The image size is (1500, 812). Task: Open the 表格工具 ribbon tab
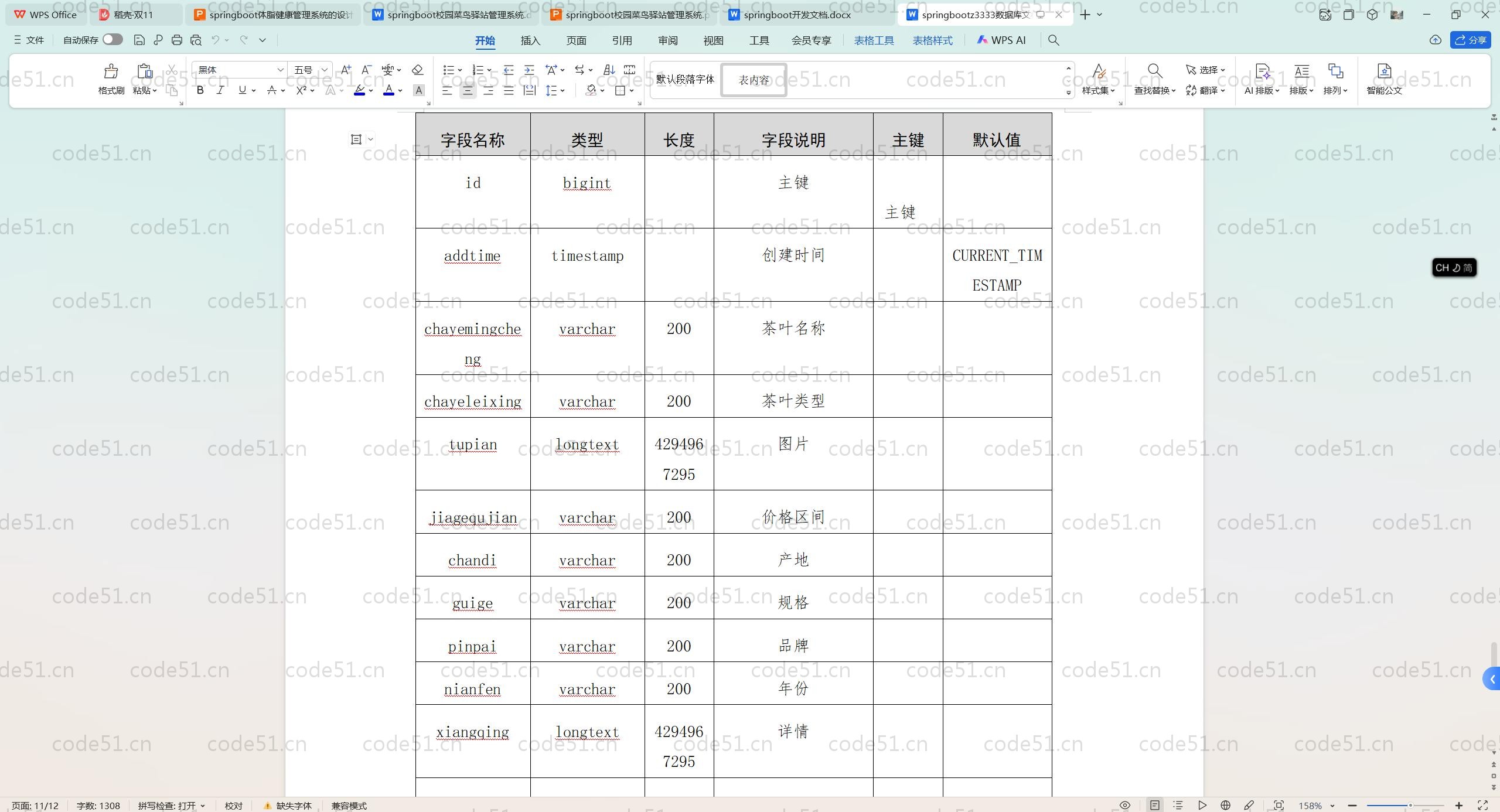pyautogui.click(x=874, y=40)
